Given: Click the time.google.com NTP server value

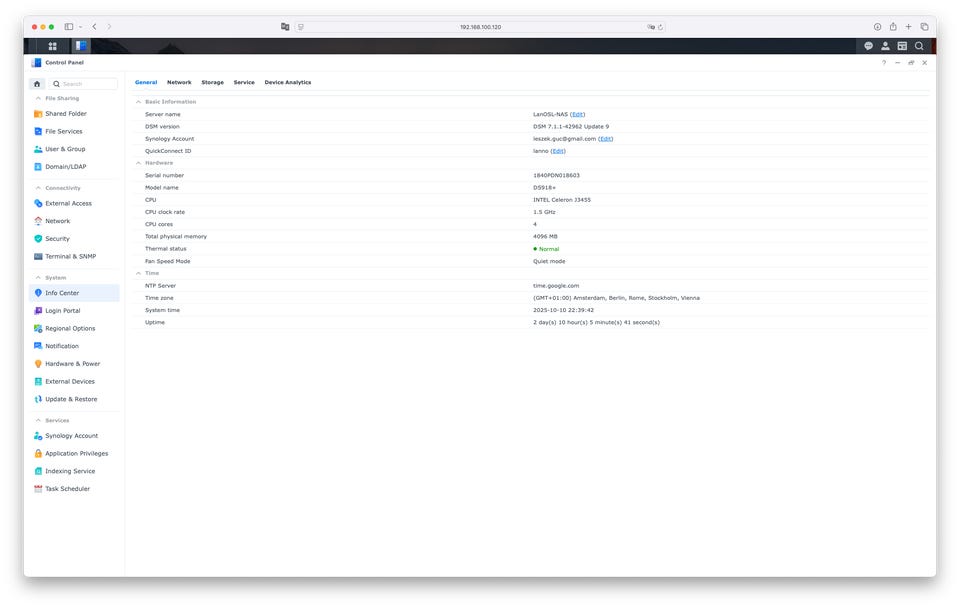Looking at the screenshot, I should [556, 286].
